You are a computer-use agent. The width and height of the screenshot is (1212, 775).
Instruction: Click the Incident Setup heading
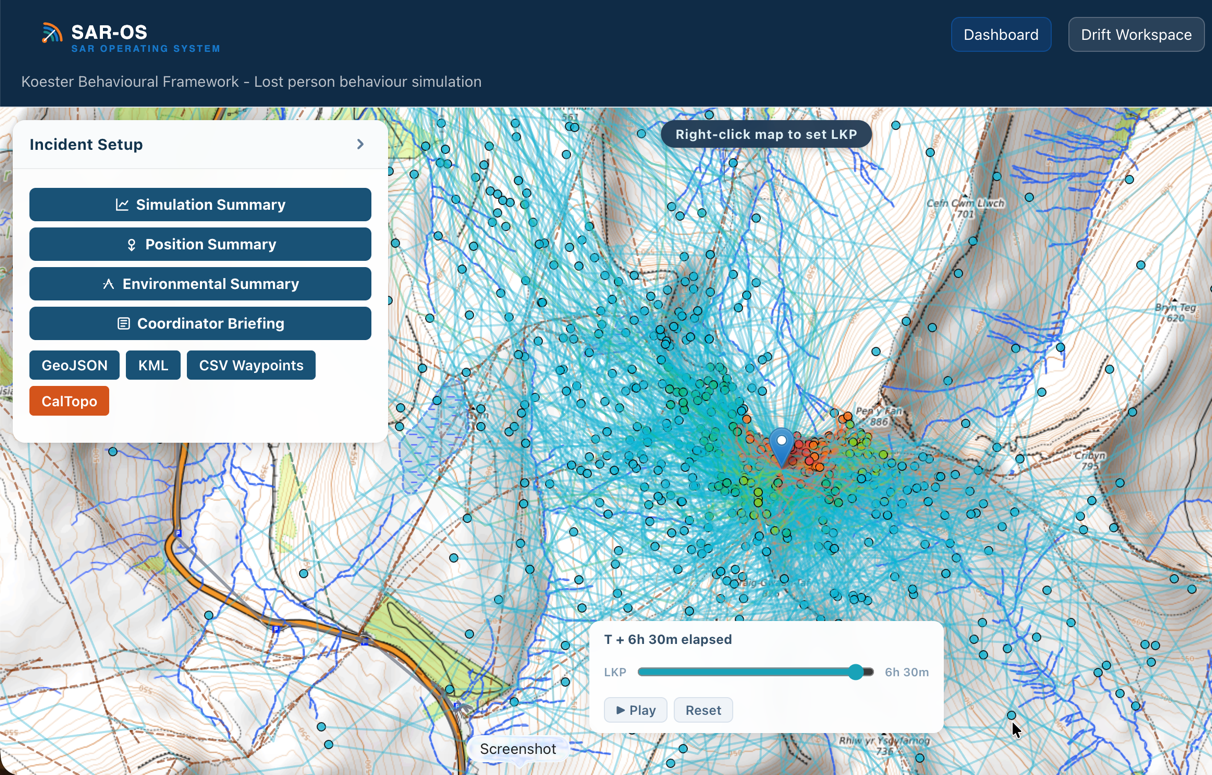tap(86, 144)
